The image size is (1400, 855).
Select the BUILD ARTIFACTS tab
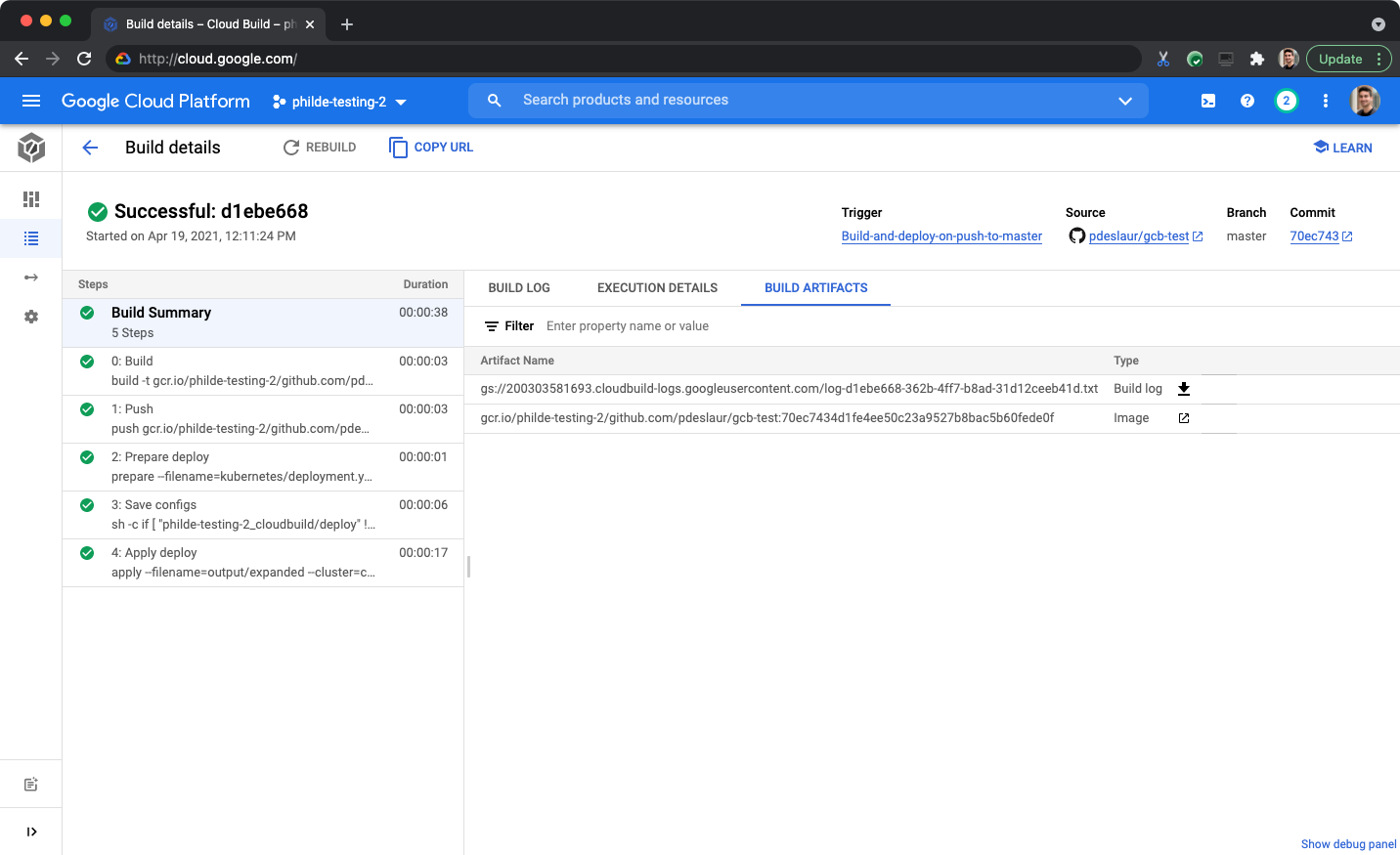point(816,288)
